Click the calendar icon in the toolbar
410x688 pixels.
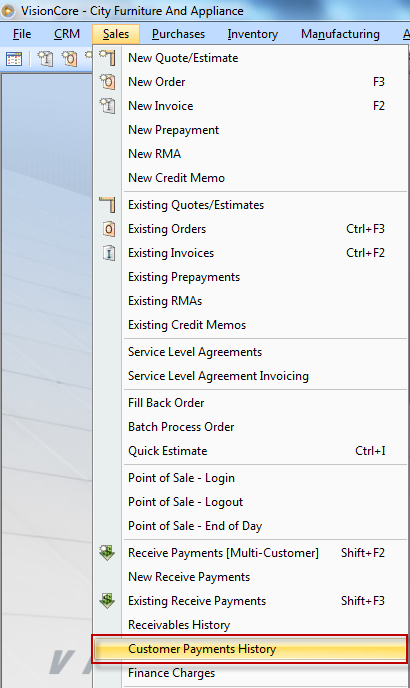tap(14, 58)
